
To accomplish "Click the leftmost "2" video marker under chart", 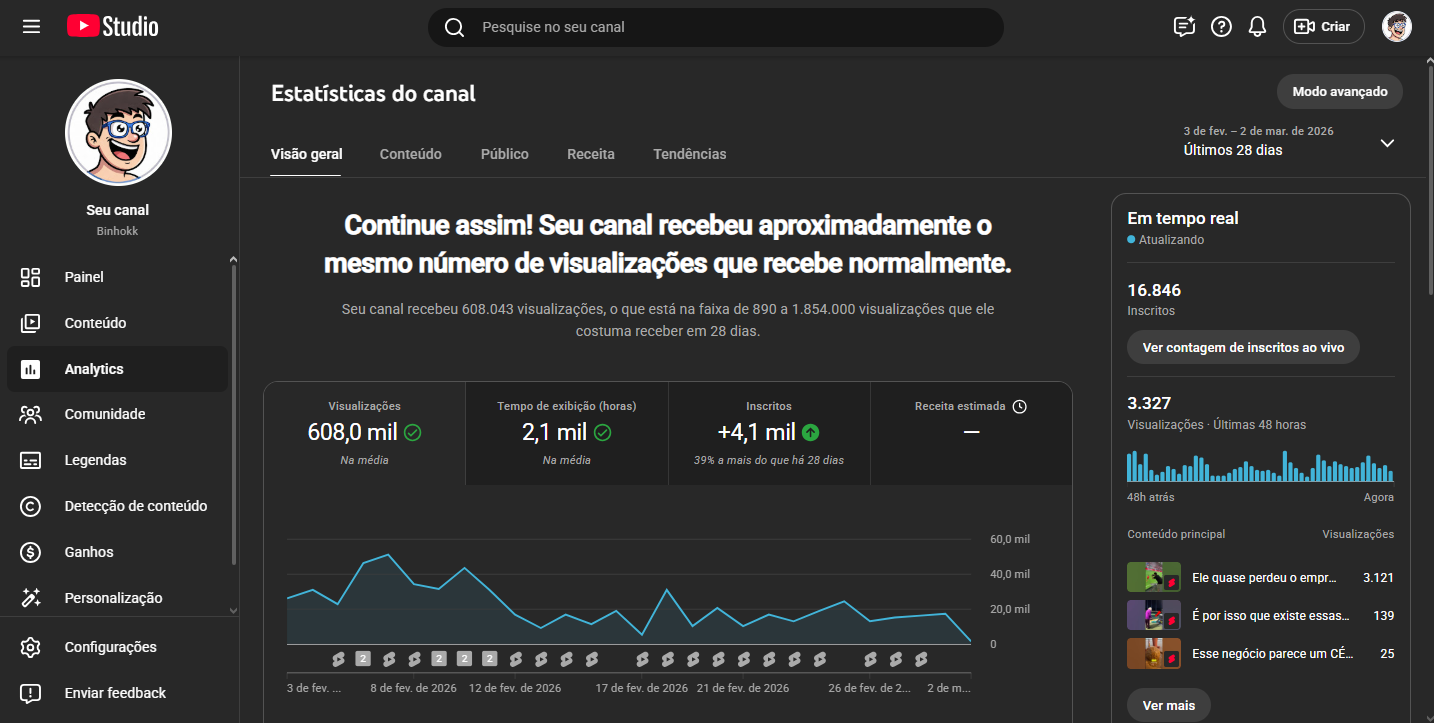I will [363, 659].
